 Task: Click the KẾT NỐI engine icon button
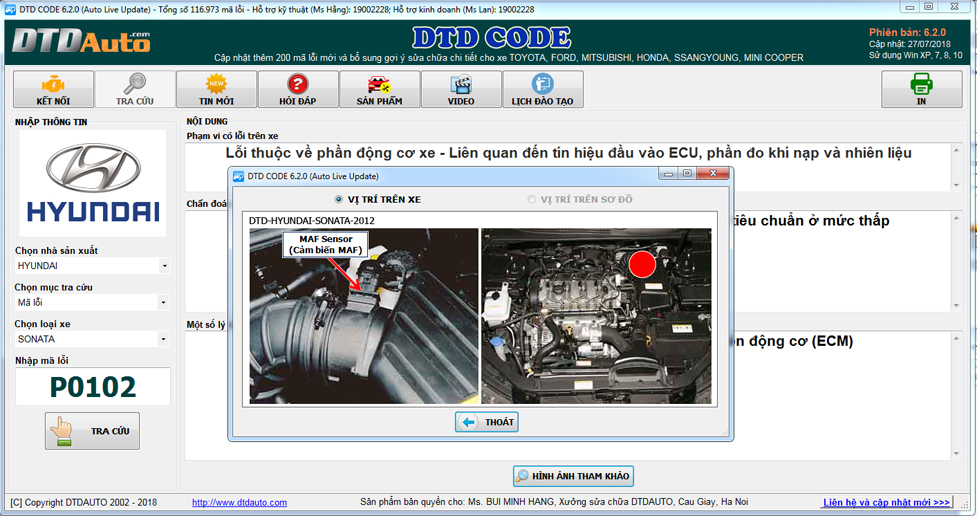[54, 89]
